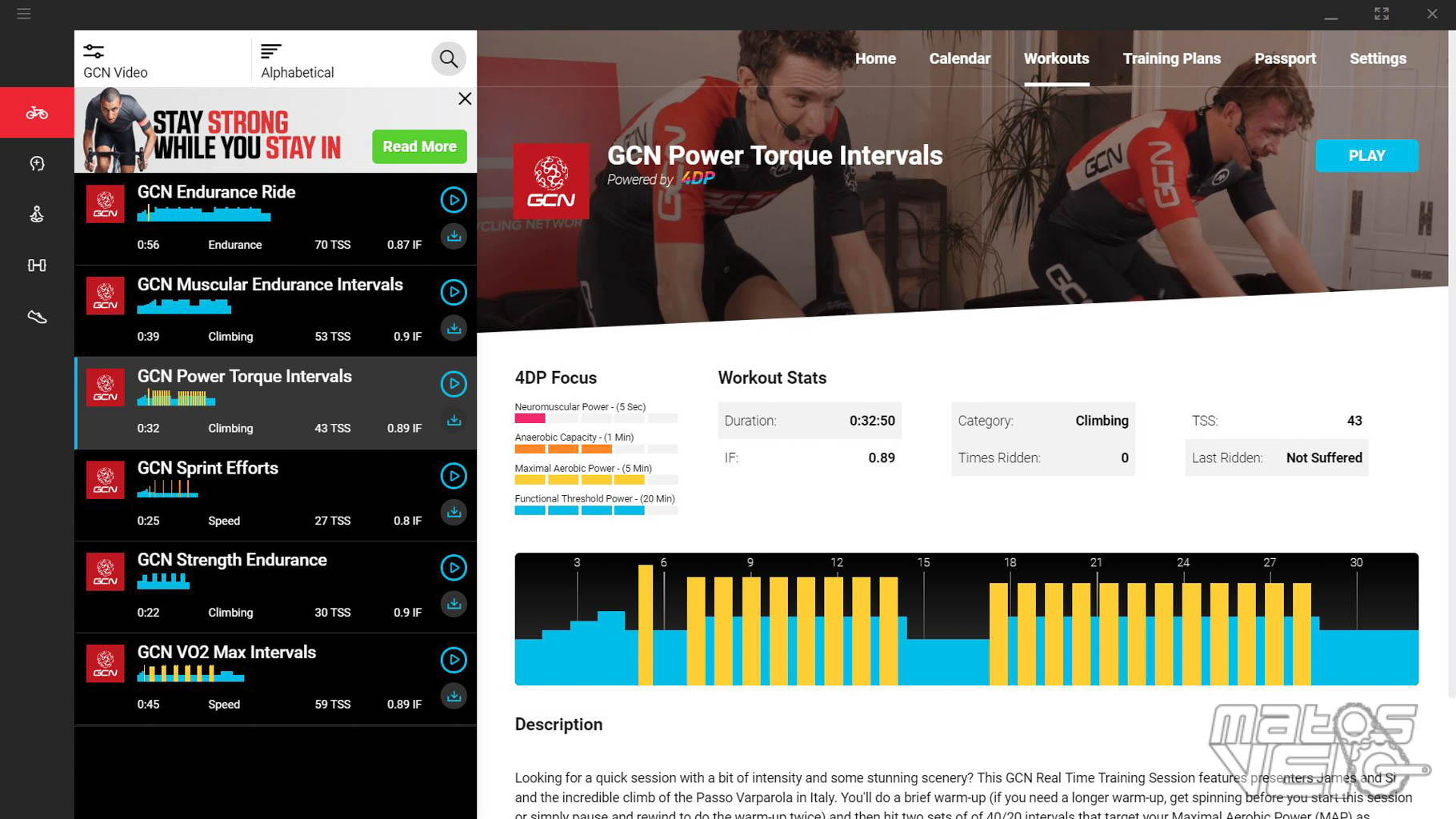Click the TSS value 43 in stats
Image resolution: width=1456 pixels, height=819 pixels.
coord(1354,421)
